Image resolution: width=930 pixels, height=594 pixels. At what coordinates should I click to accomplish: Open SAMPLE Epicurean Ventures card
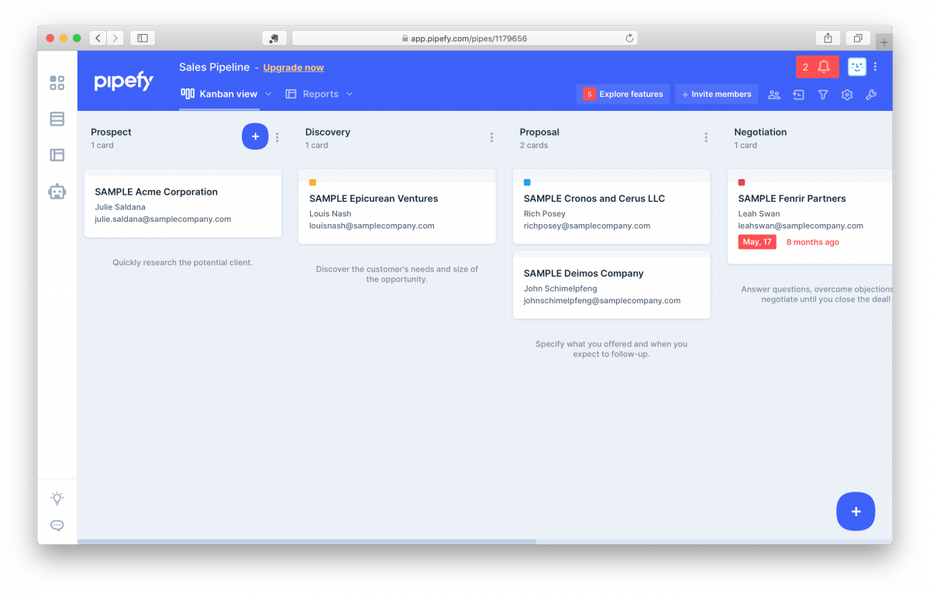[x=397, y=207]
